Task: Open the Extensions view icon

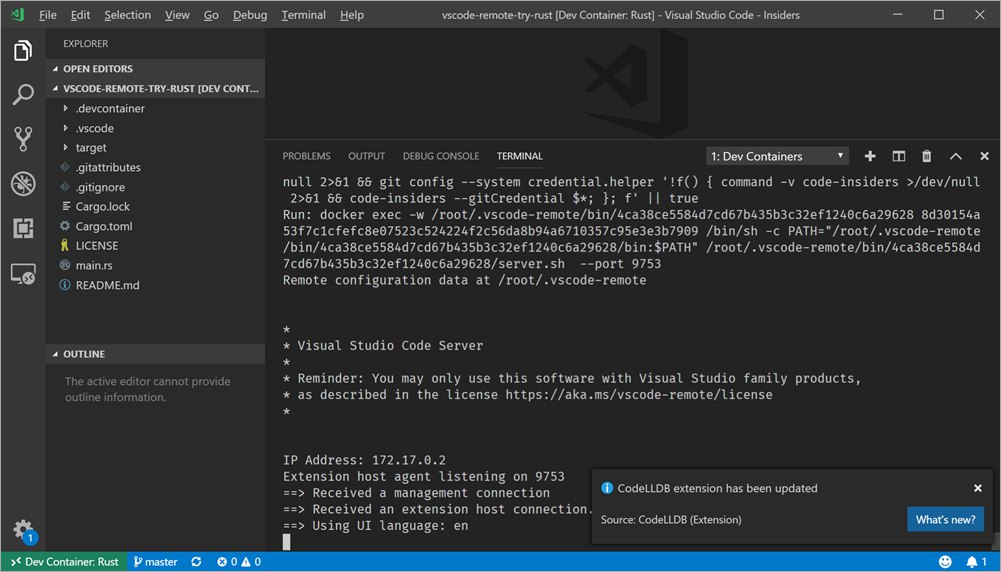Action: [x=23, y=229]
